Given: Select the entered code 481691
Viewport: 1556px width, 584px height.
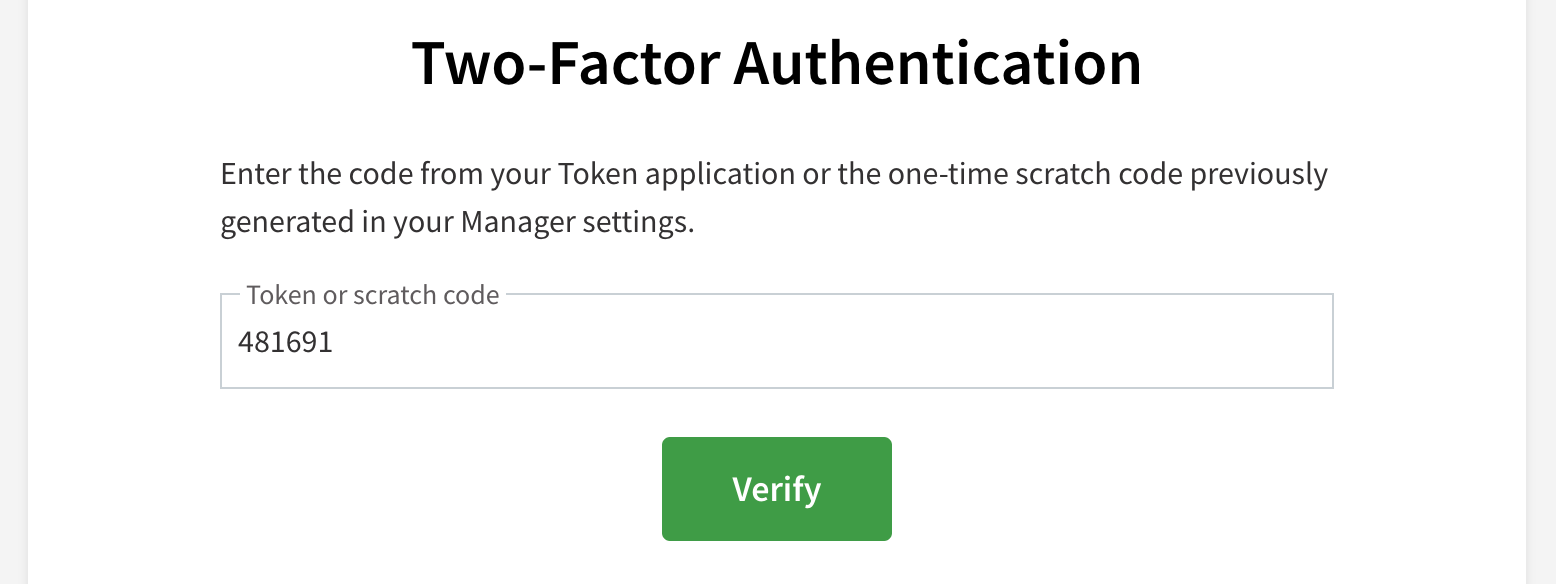Looking at the screenshot, I should click(x=287, y=342).
